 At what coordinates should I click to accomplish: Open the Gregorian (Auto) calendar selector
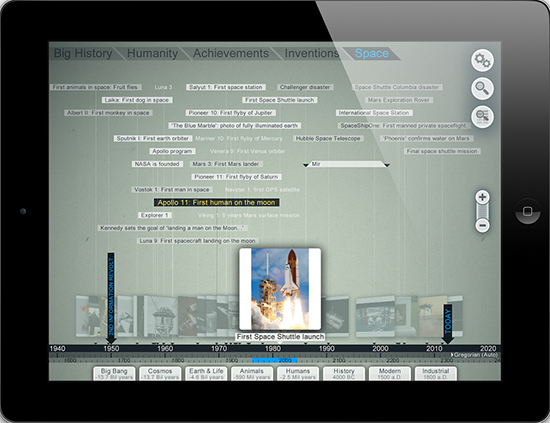474,355
